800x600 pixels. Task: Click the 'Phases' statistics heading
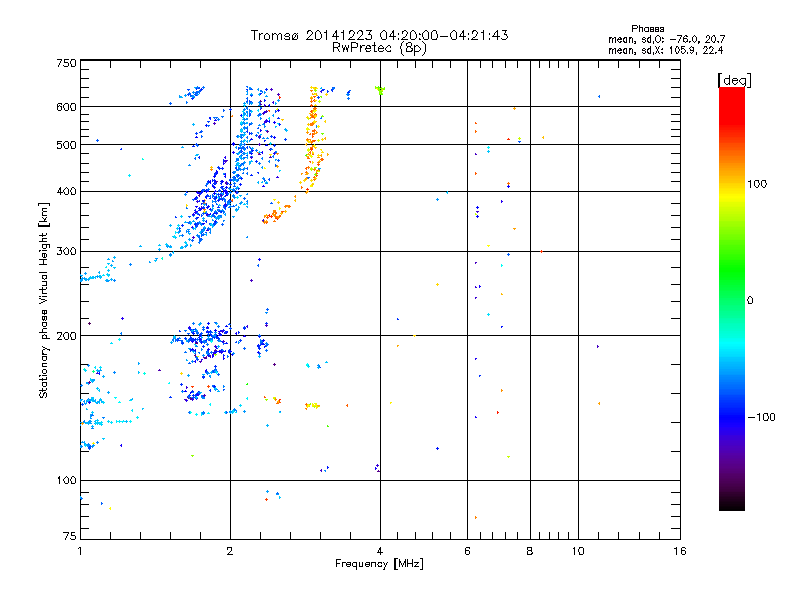coord(647,29)
